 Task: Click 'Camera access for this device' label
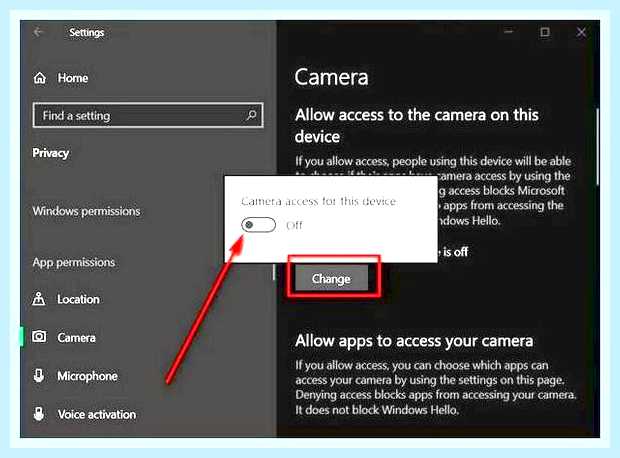click(x=318, y=201)
